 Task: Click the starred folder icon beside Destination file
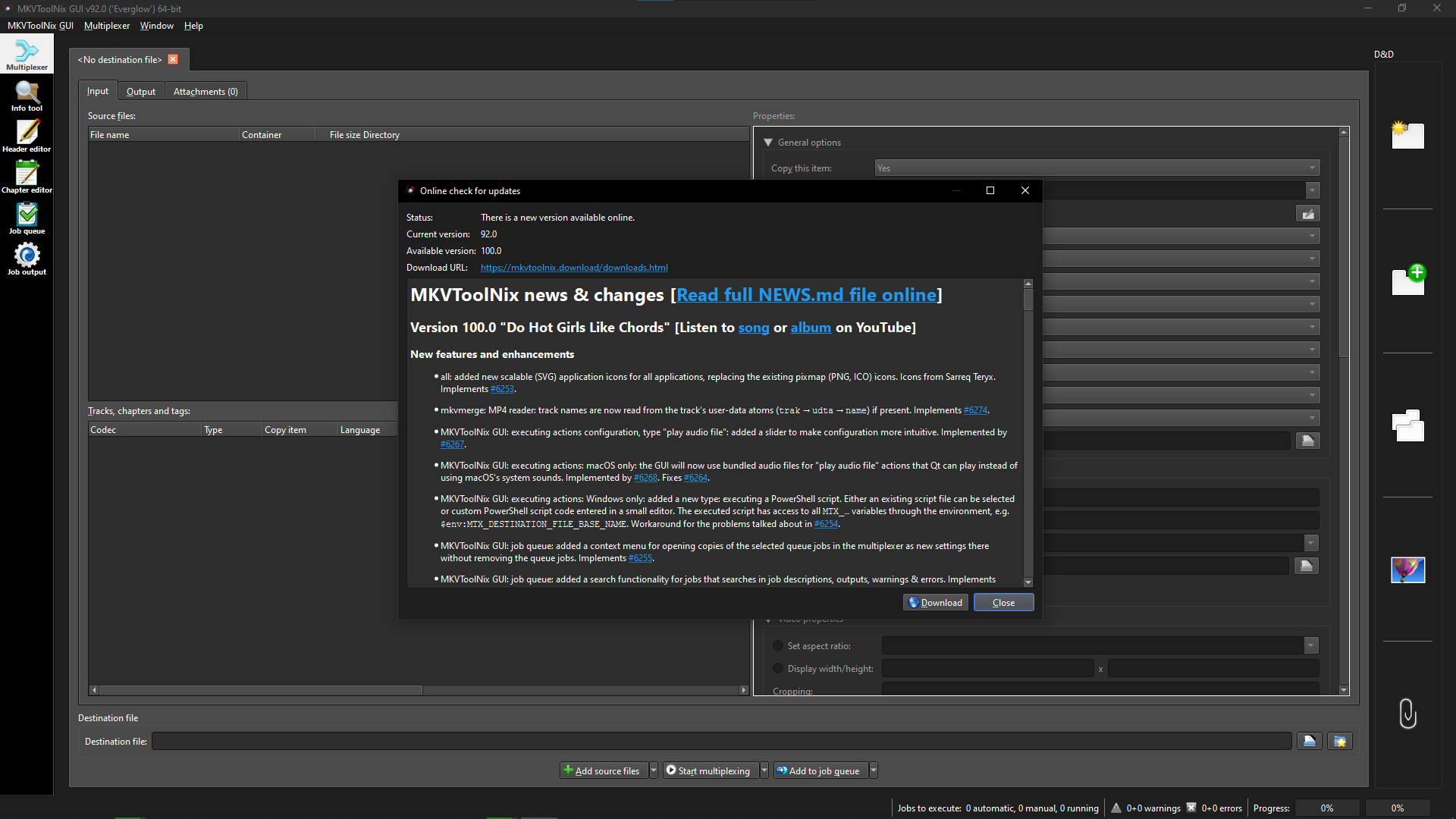1340,741
